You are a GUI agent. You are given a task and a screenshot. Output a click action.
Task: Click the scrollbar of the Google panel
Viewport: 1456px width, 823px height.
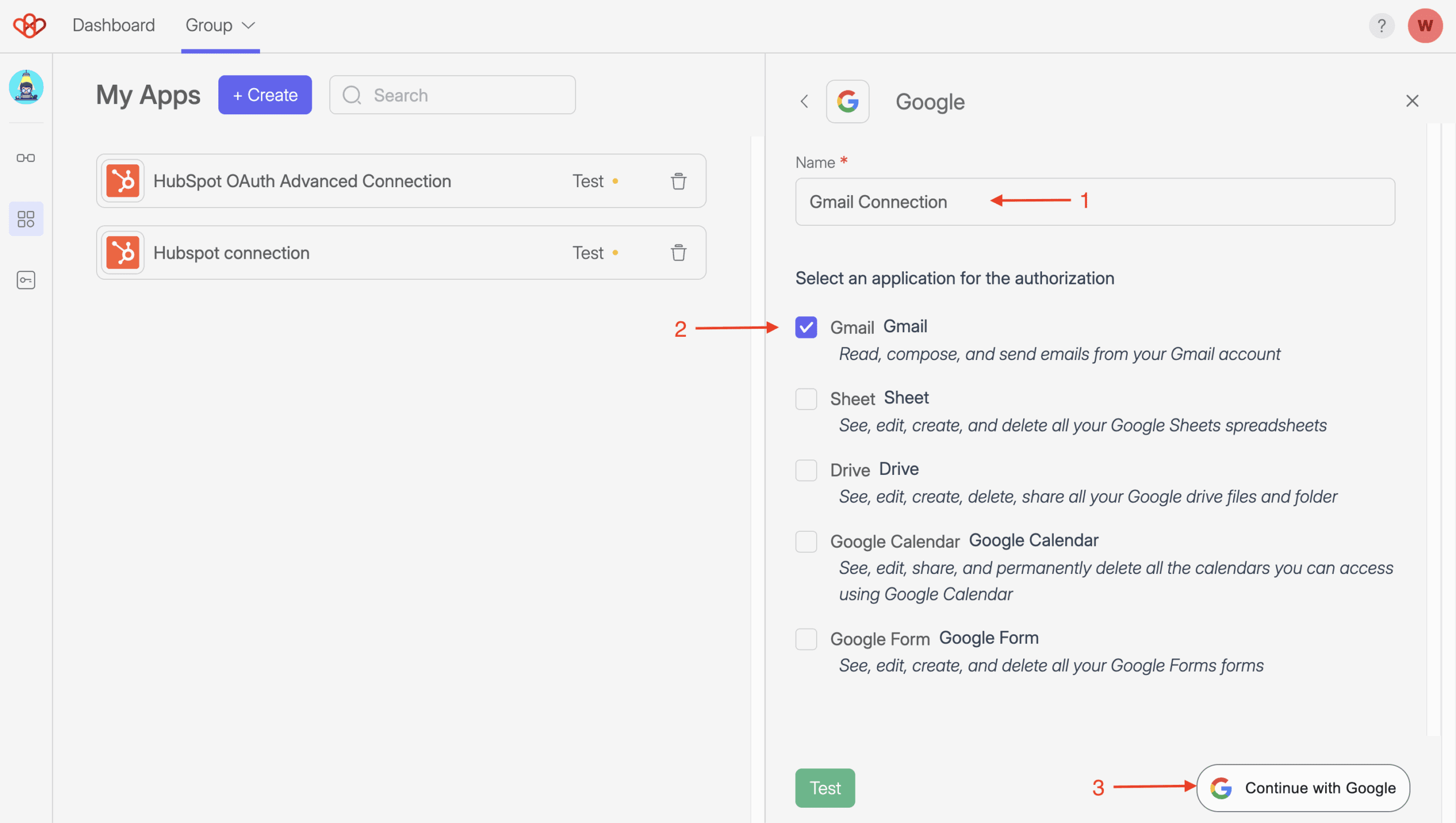[x=1433, y=429]
